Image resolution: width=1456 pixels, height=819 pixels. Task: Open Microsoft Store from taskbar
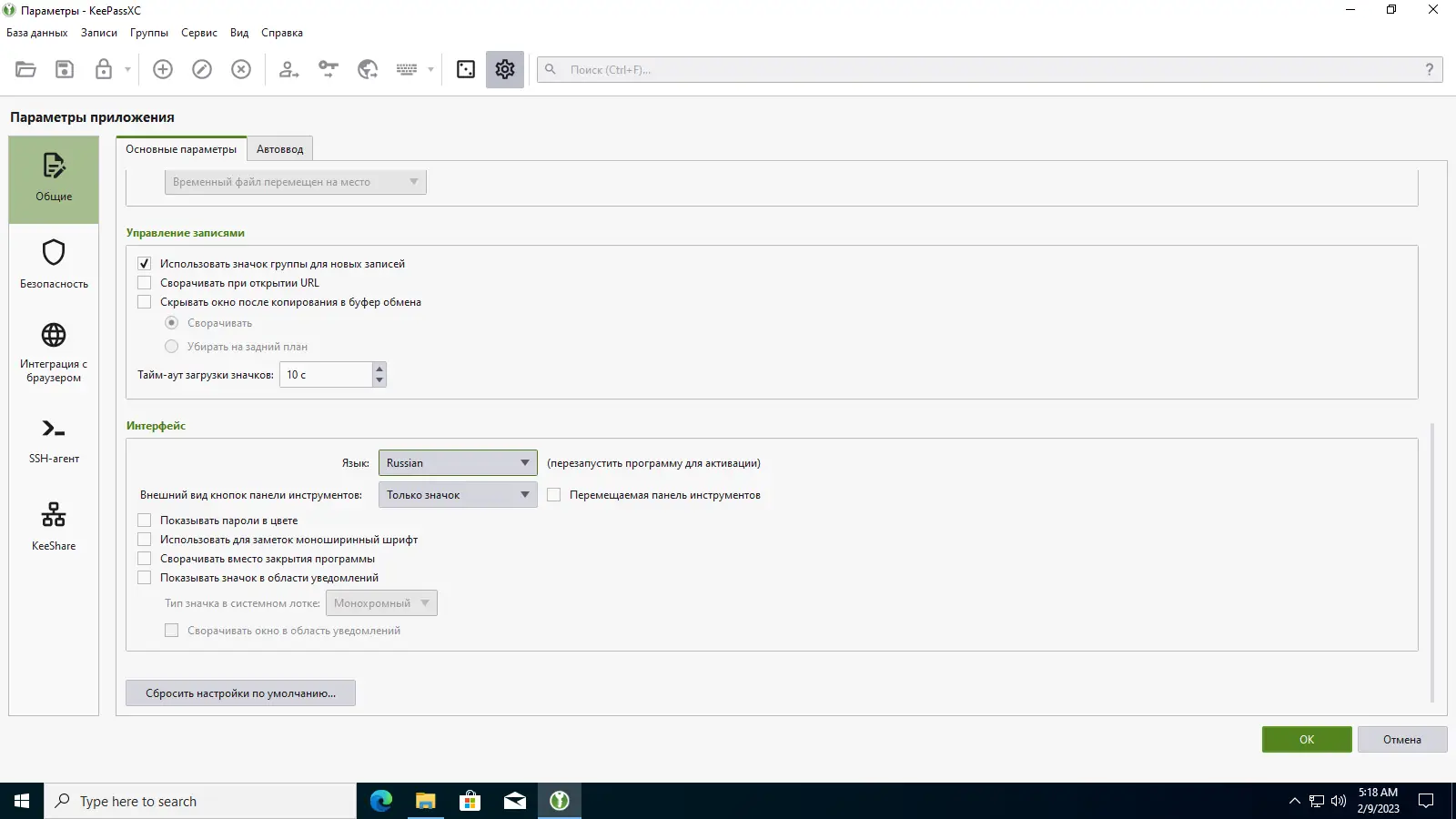click(470, 801)
